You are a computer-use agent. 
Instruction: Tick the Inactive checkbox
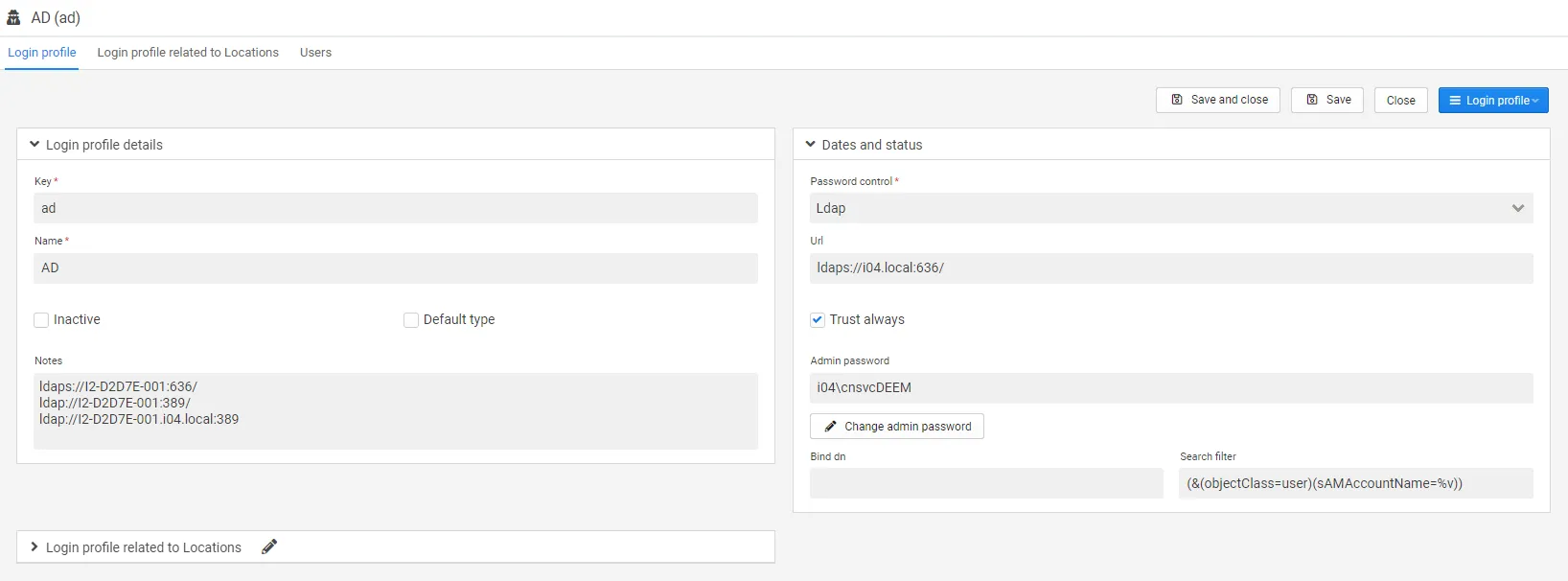pos(41,320)
